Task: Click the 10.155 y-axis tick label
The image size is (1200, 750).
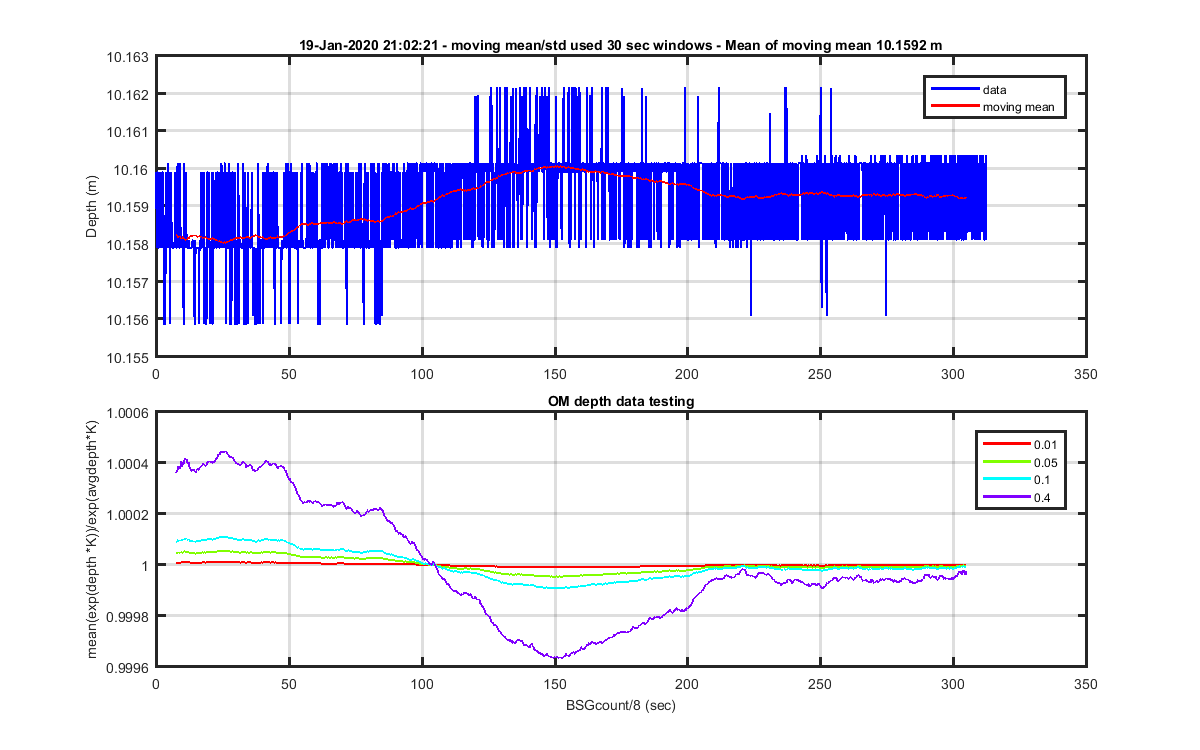Action: click(x=127, y=357)
